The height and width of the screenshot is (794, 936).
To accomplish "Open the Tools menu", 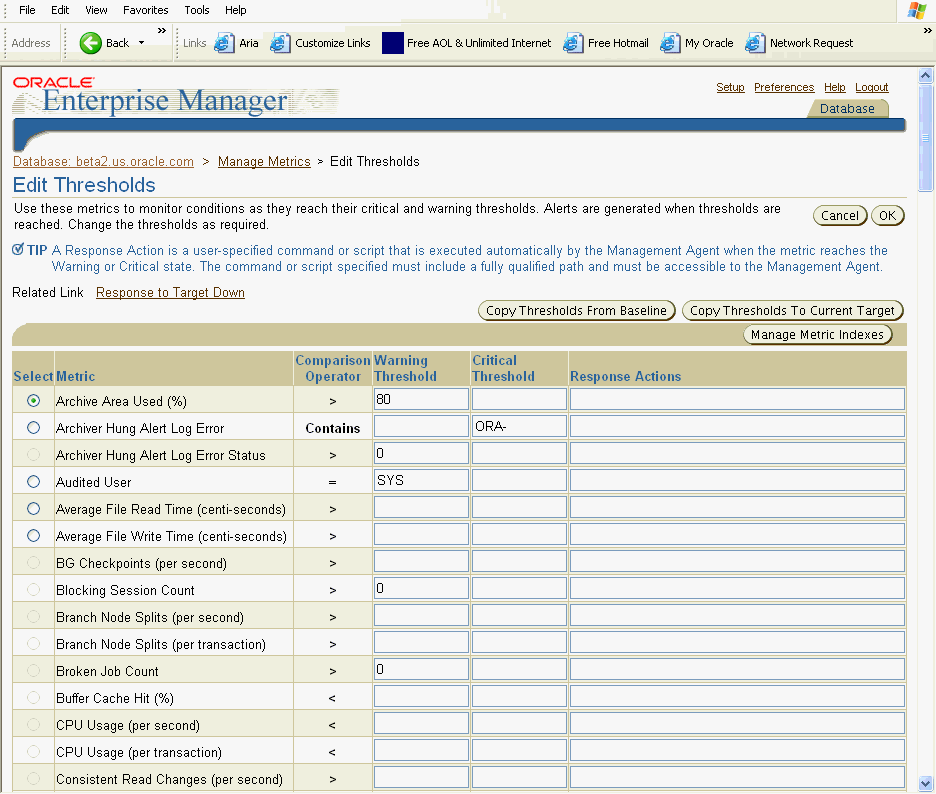I will click(197, 10).
